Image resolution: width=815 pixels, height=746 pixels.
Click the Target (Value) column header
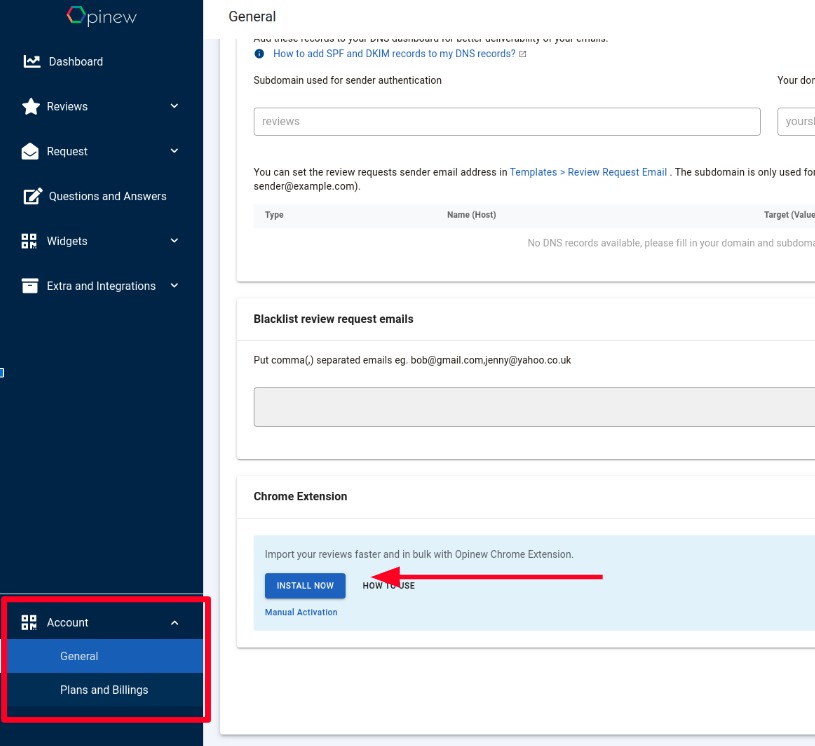coord(790,215)
